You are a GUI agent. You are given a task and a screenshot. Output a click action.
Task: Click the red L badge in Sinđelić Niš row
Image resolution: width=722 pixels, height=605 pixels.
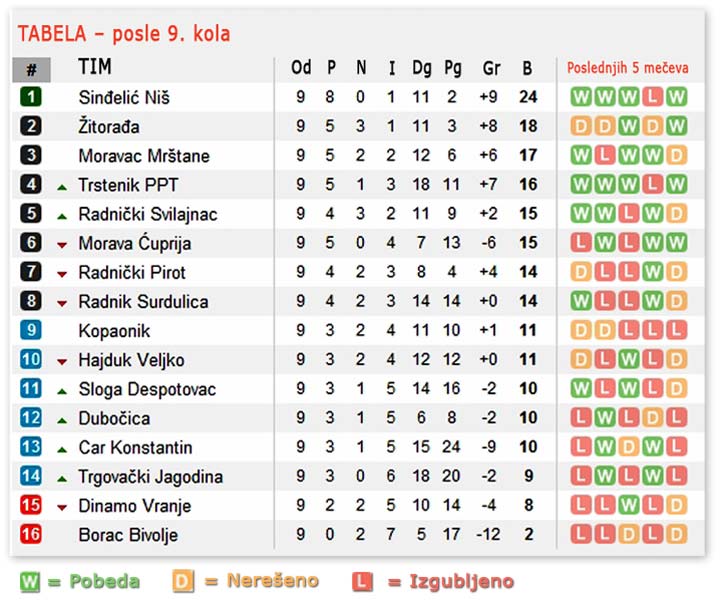tap(653, 98)
